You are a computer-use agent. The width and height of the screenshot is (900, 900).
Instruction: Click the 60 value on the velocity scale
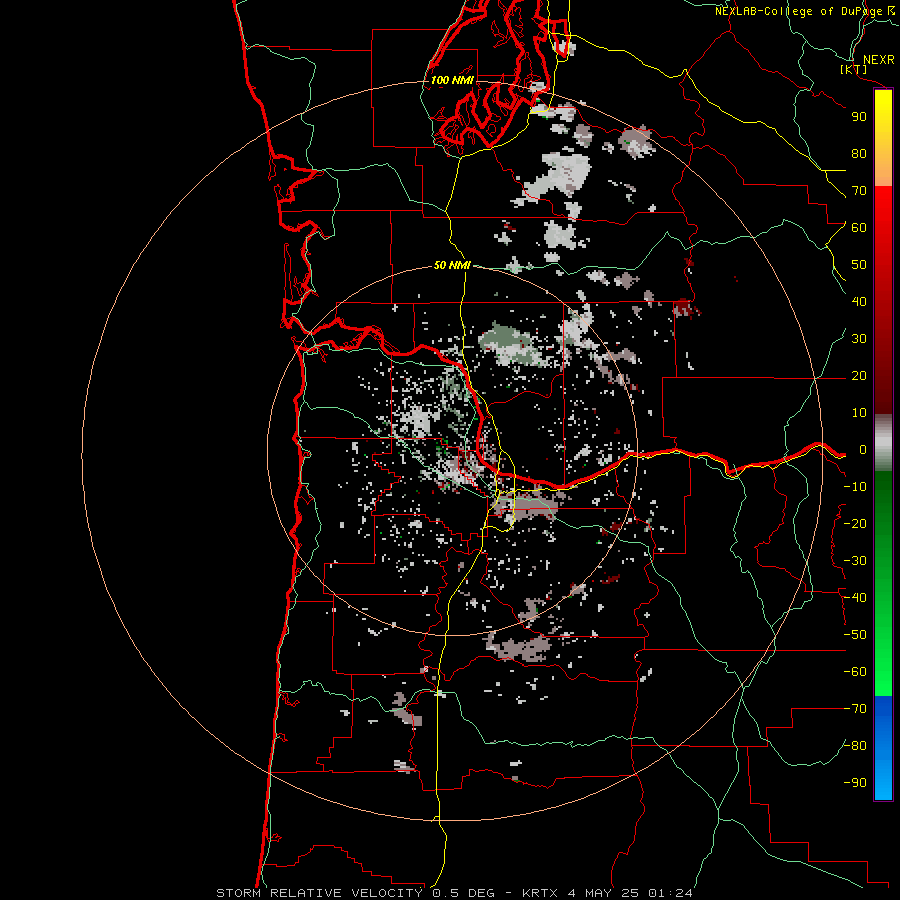pos(859,228)
